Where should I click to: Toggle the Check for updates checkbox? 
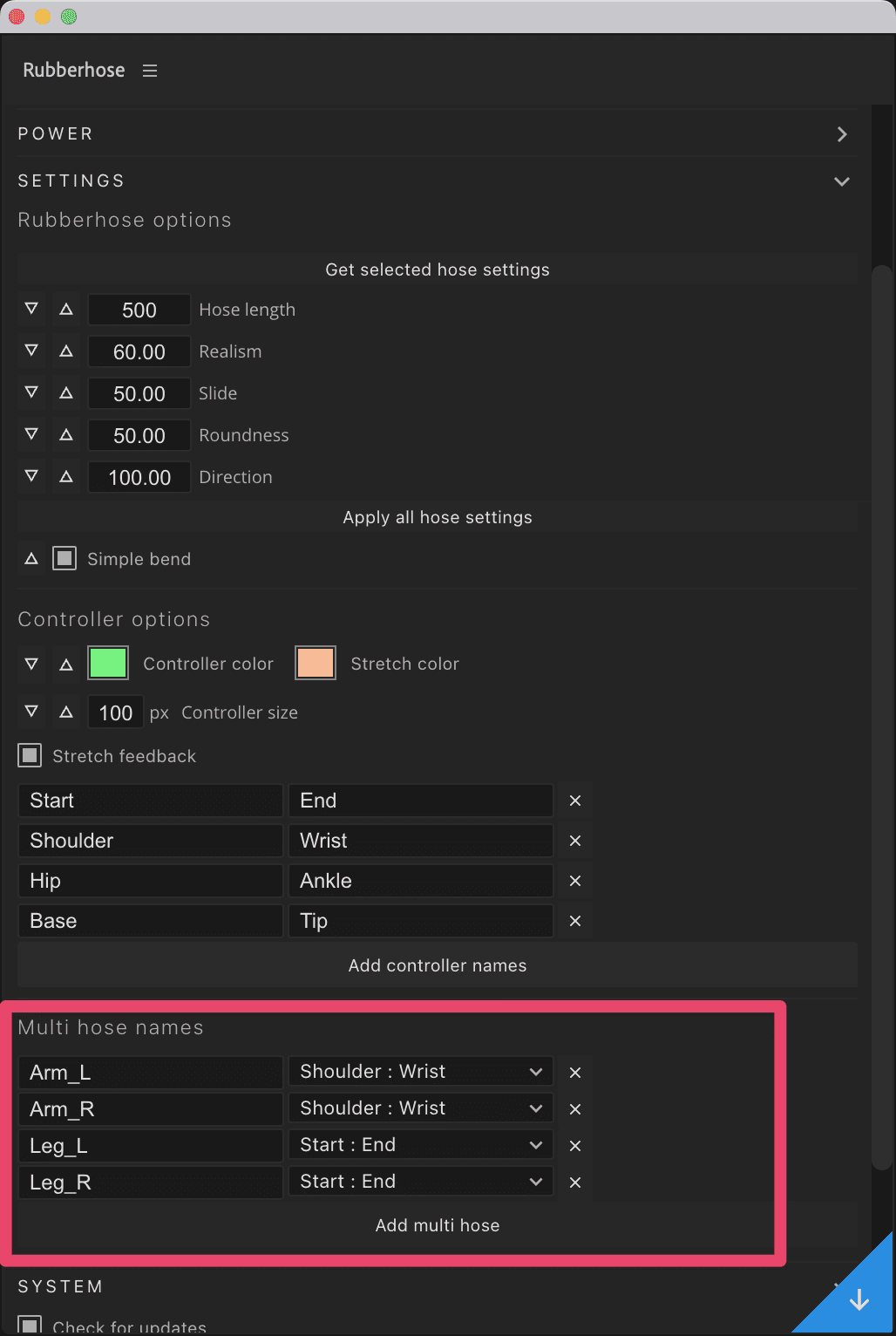pos(30,1326)
